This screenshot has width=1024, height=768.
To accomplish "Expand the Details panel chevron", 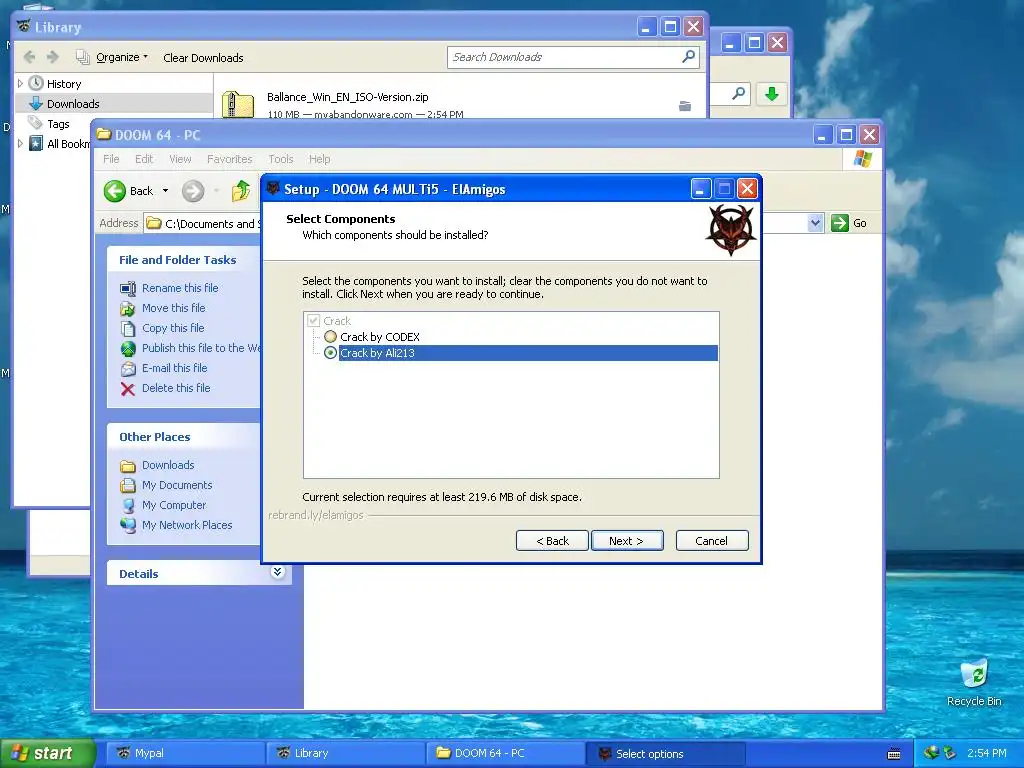I will 278,572.
